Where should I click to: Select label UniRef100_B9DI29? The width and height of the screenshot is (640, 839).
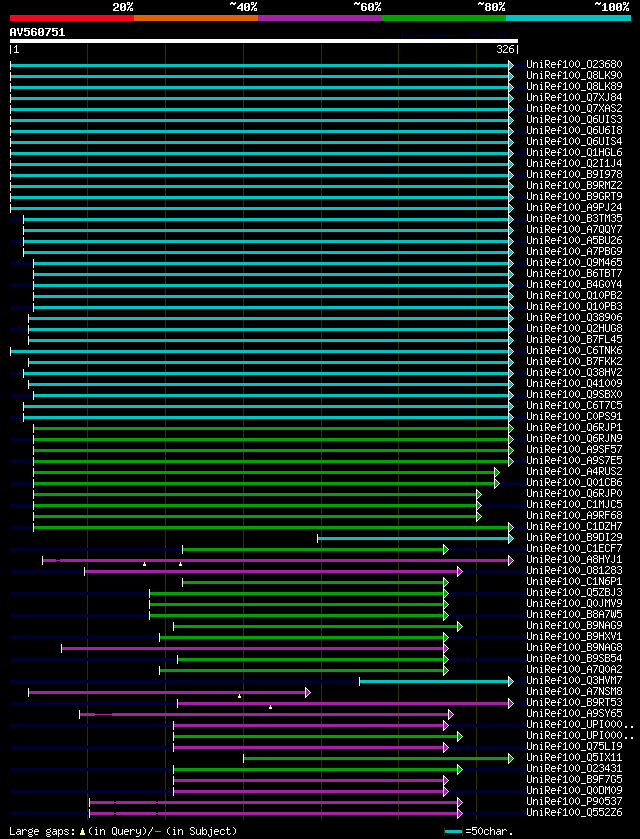[574, 538]
